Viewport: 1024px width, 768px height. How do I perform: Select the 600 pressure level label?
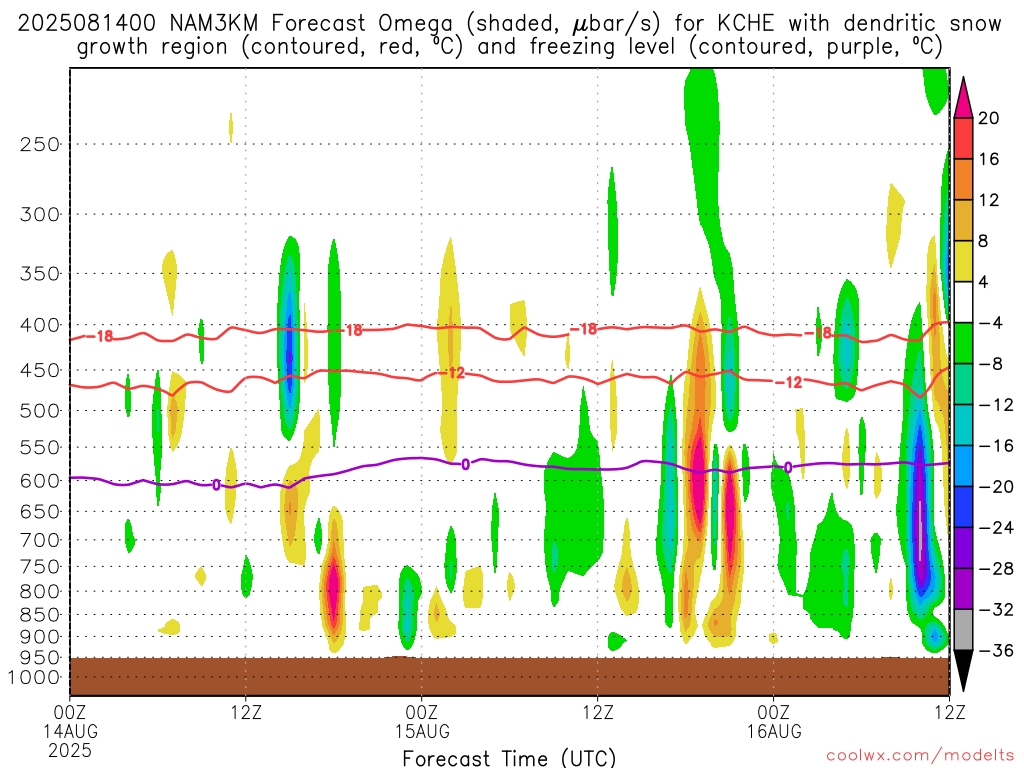pos(40,481)
